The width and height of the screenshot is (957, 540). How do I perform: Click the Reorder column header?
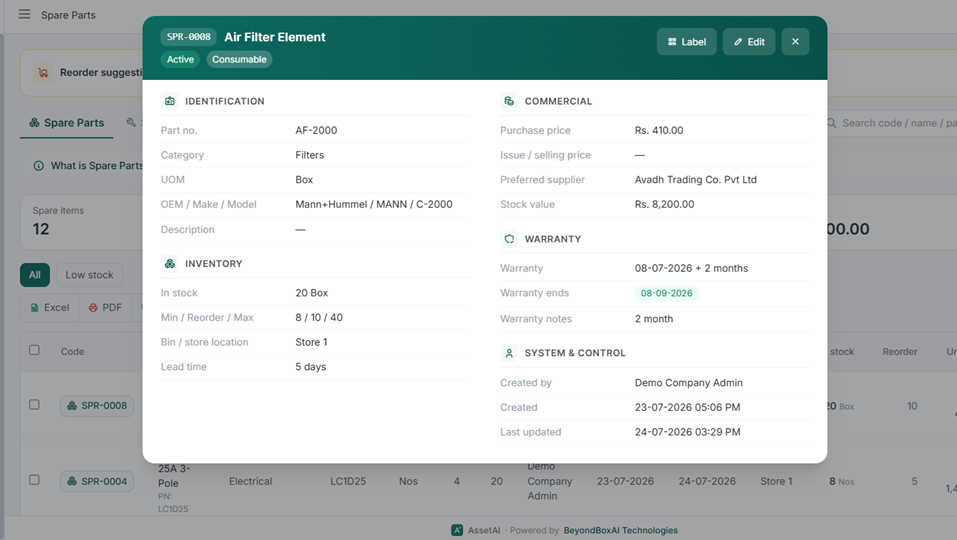pos(900,351)
